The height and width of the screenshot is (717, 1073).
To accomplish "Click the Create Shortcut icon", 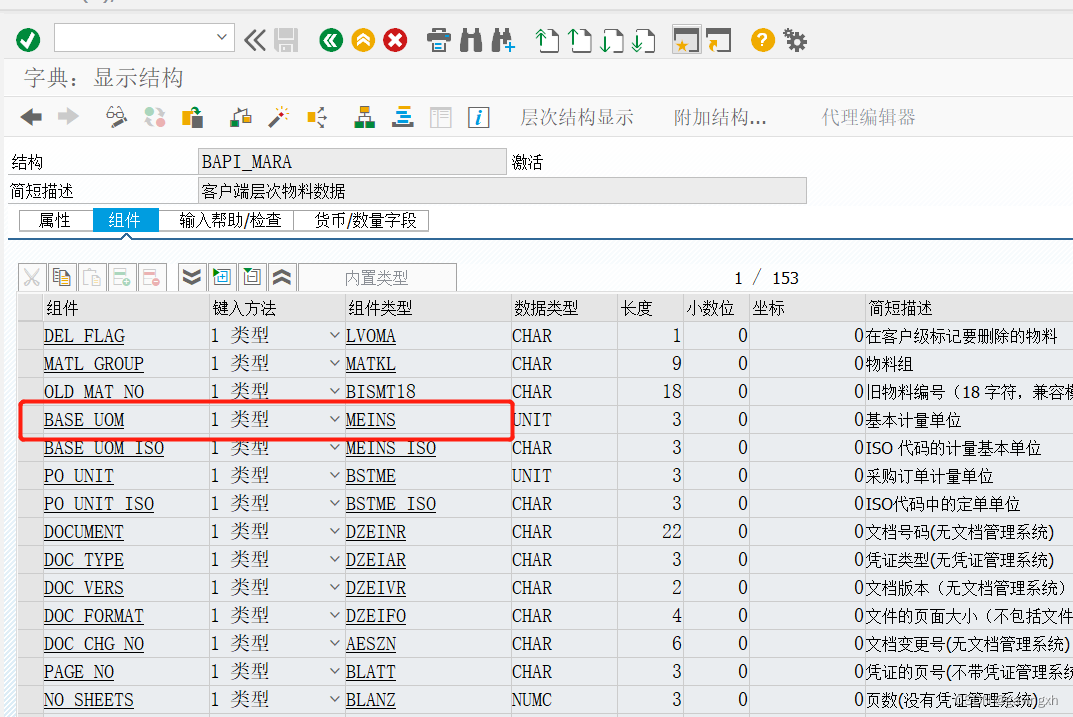I will (719, 40).
